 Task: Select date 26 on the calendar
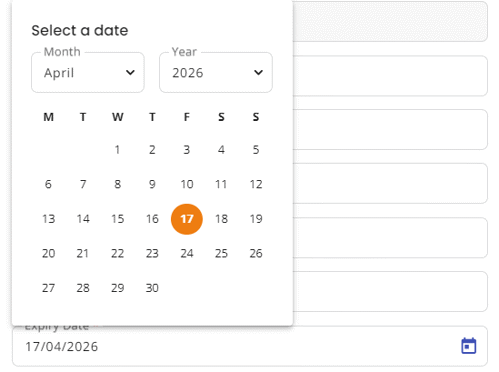256,254
